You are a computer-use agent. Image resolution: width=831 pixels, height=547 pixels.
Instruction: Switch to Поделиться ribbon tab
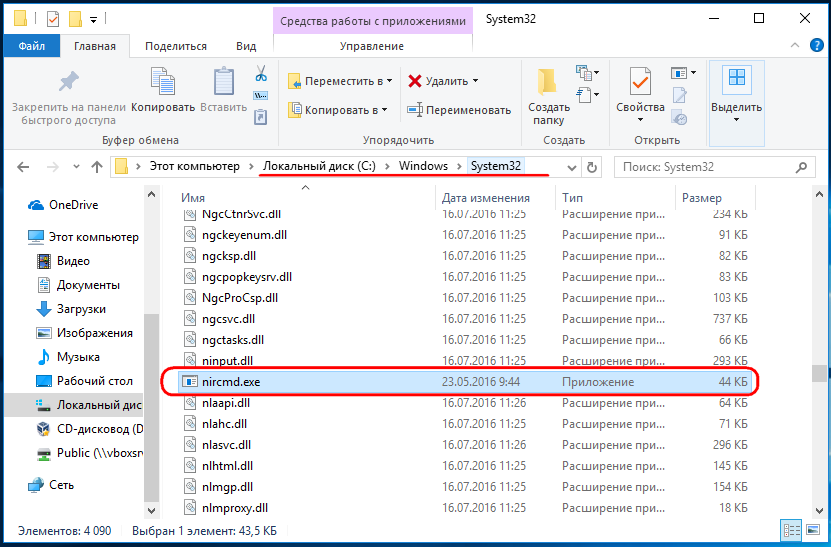[x=176, y=46]
